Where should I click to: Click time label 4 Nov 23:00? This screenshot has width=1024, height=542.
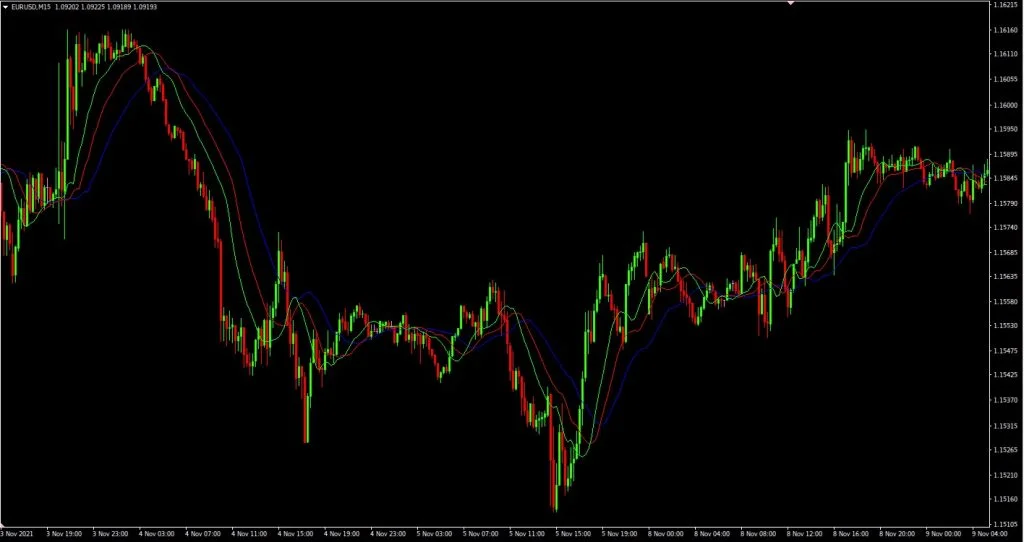389,534
